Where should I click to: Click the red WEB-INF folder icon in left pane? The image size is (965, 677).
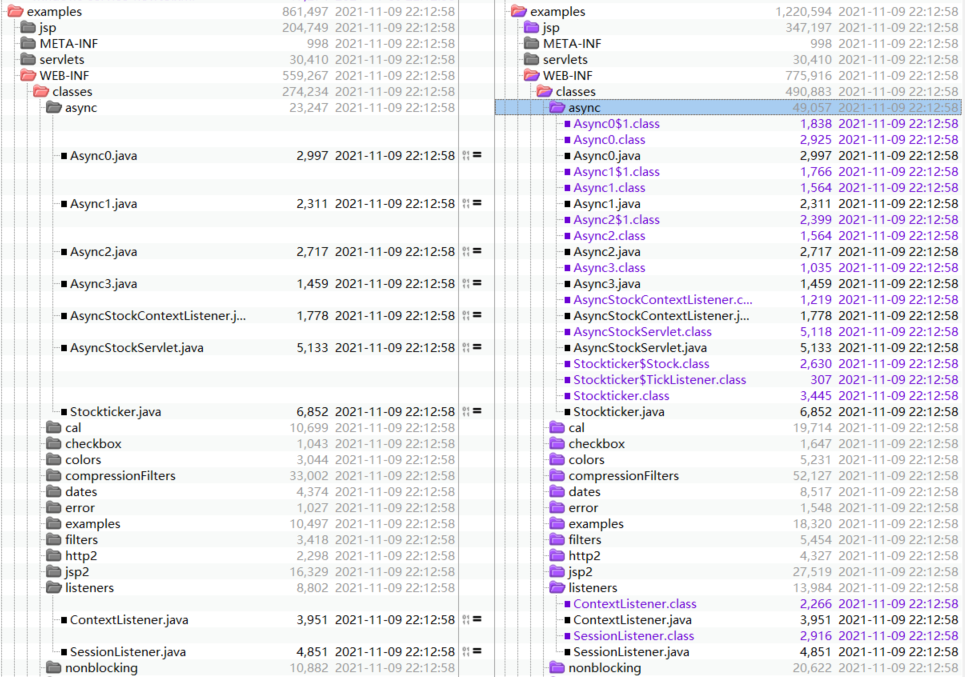pos(28,76)
